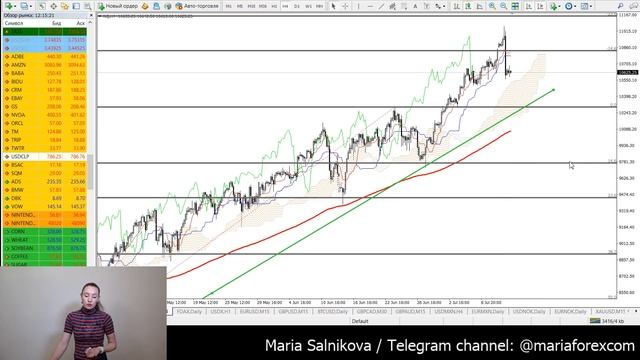640x360 pixels.
Task: Set timeframe to W1
Action: (x=308, y=6)
